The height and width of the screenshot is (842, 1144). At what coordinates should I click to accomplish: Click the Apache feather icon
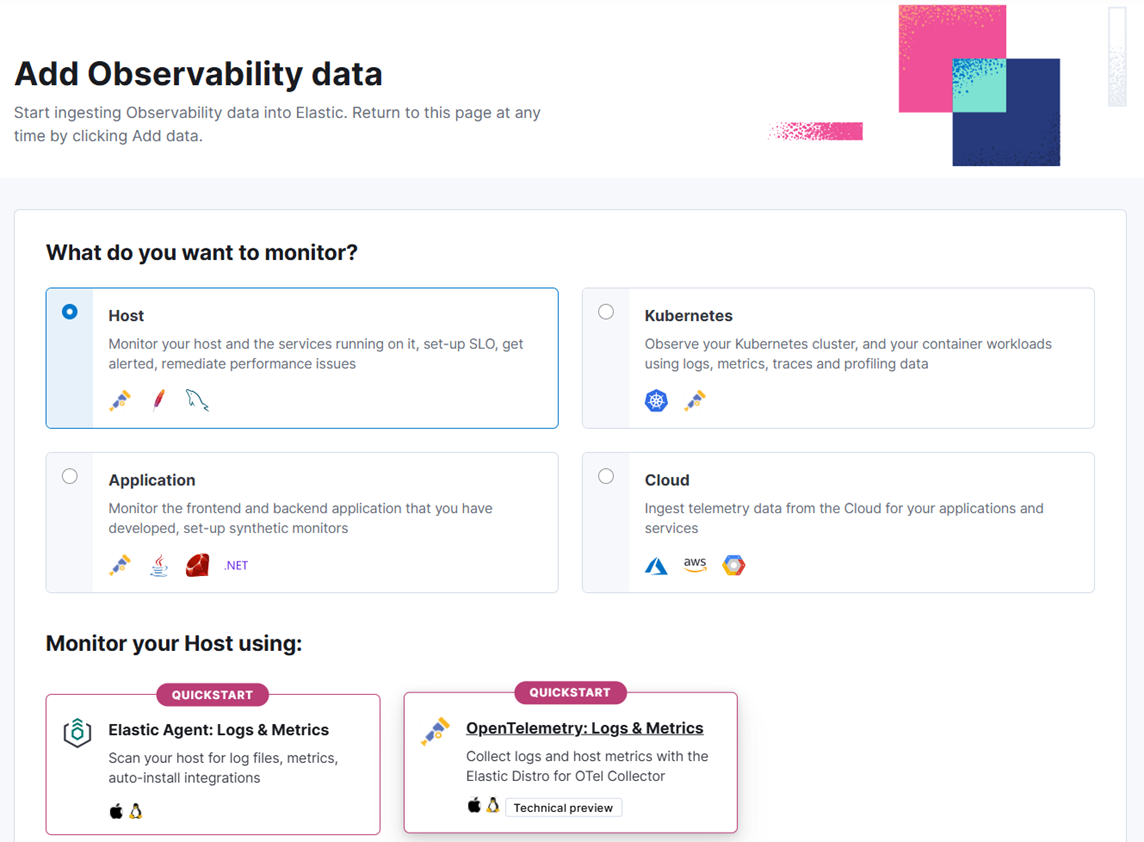coord(159,401)
